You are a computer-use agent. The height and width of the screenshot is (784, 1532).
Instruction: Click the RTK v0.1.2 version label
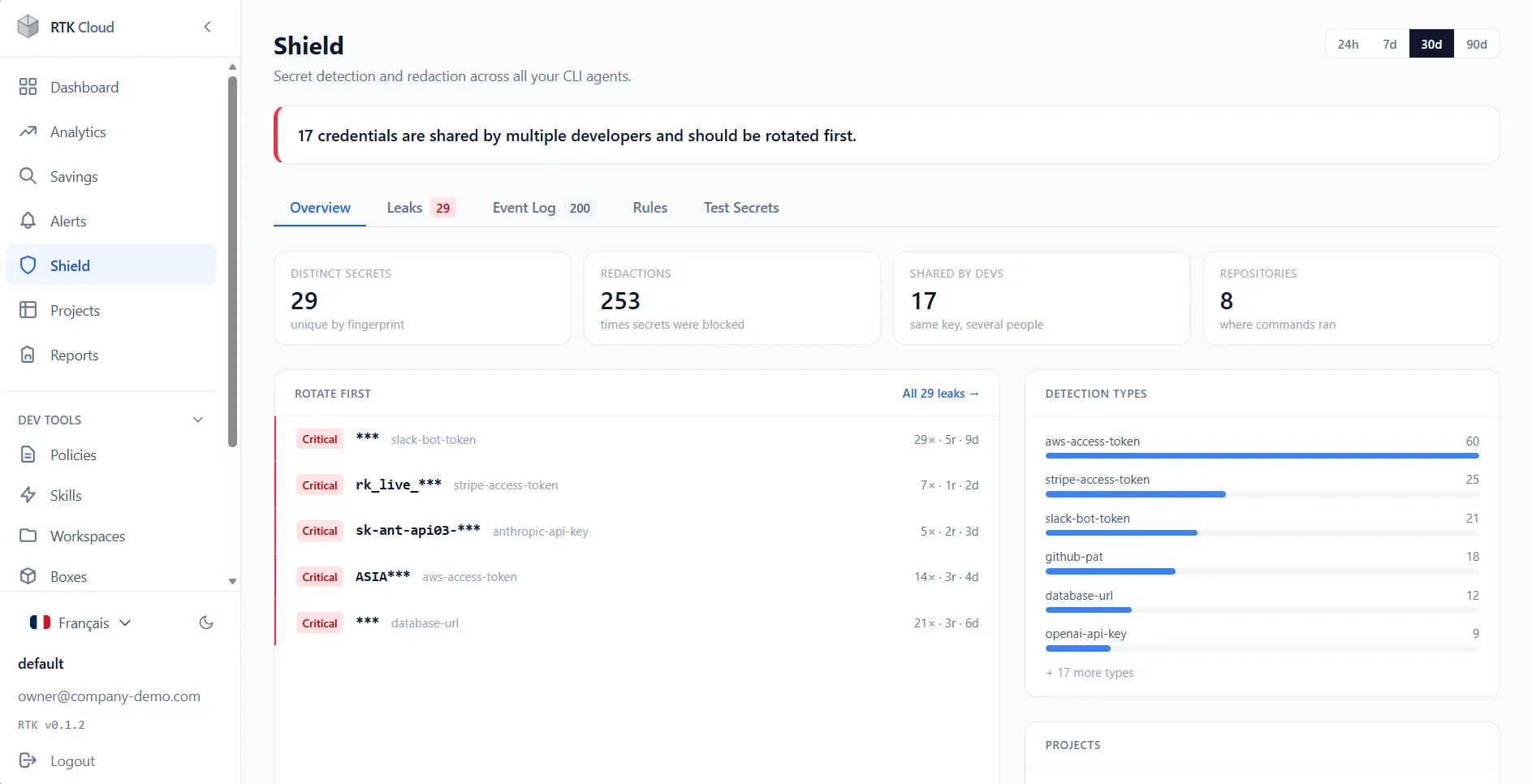51,725
